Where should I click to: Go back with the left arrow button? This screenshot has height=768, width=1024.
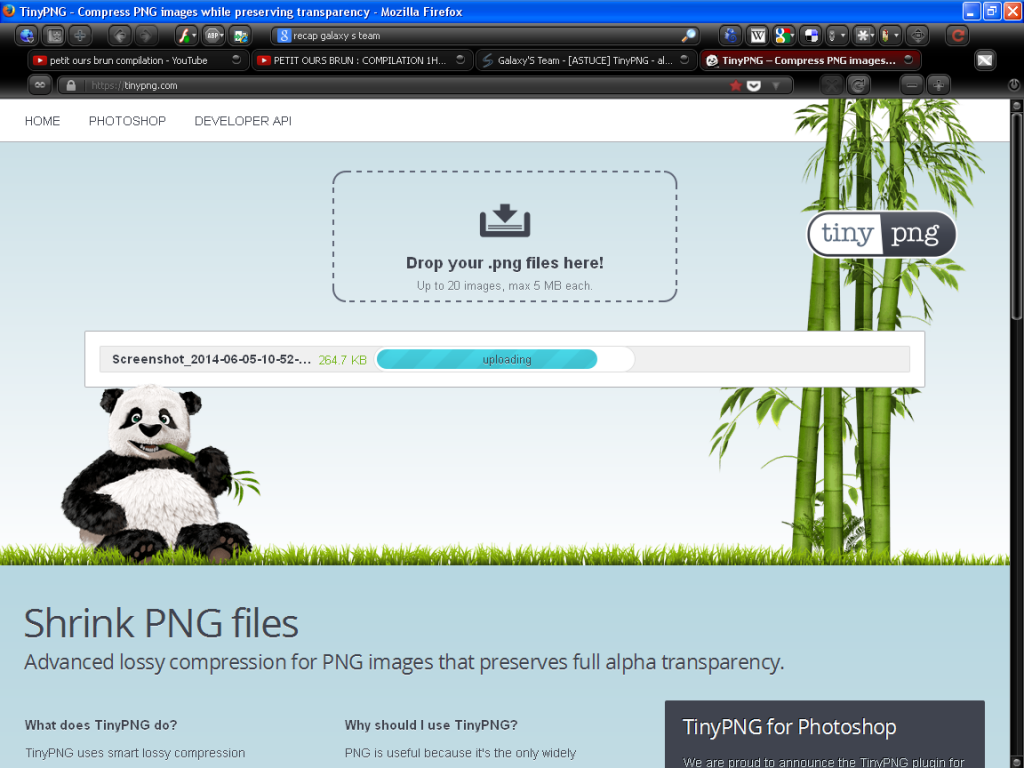tap(120, 35)
